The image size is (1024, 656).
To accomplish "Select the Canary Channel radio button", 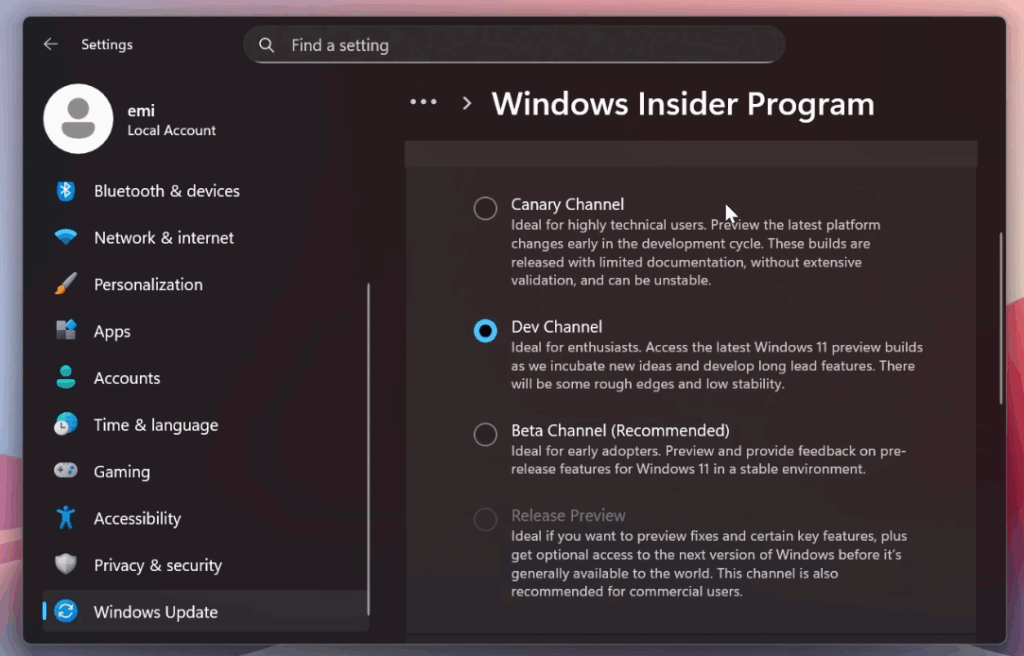I will [x=485, y=208].
